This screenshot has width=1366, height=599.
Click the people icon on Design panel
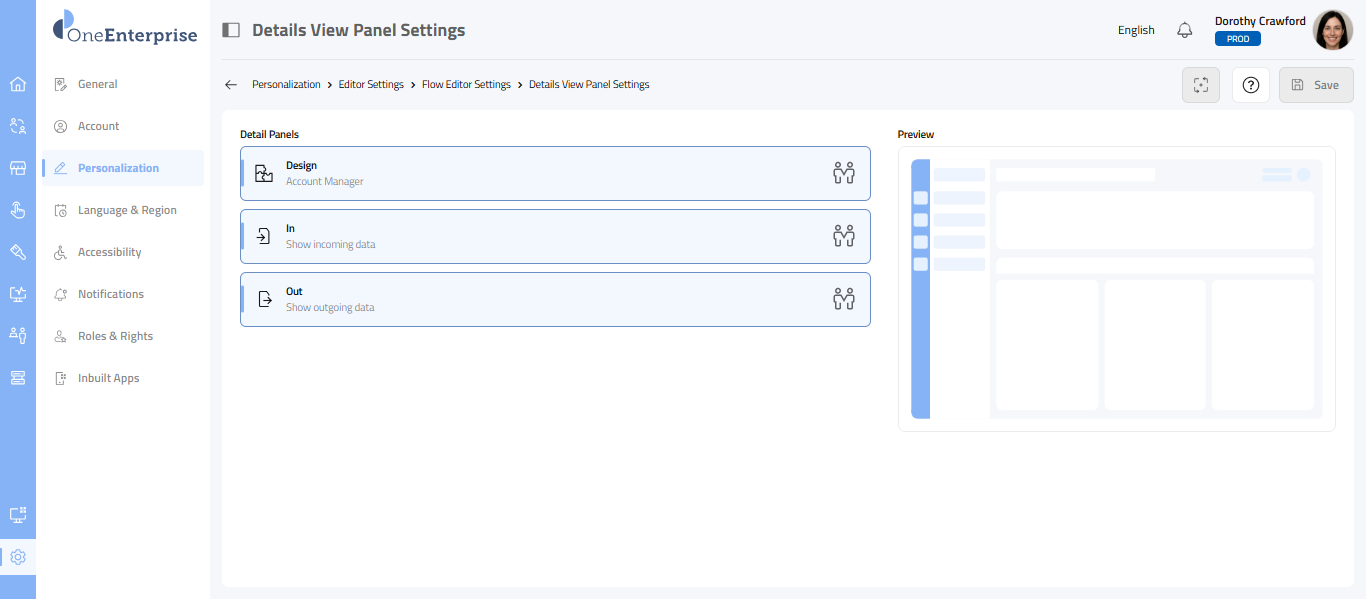(844, 173)
